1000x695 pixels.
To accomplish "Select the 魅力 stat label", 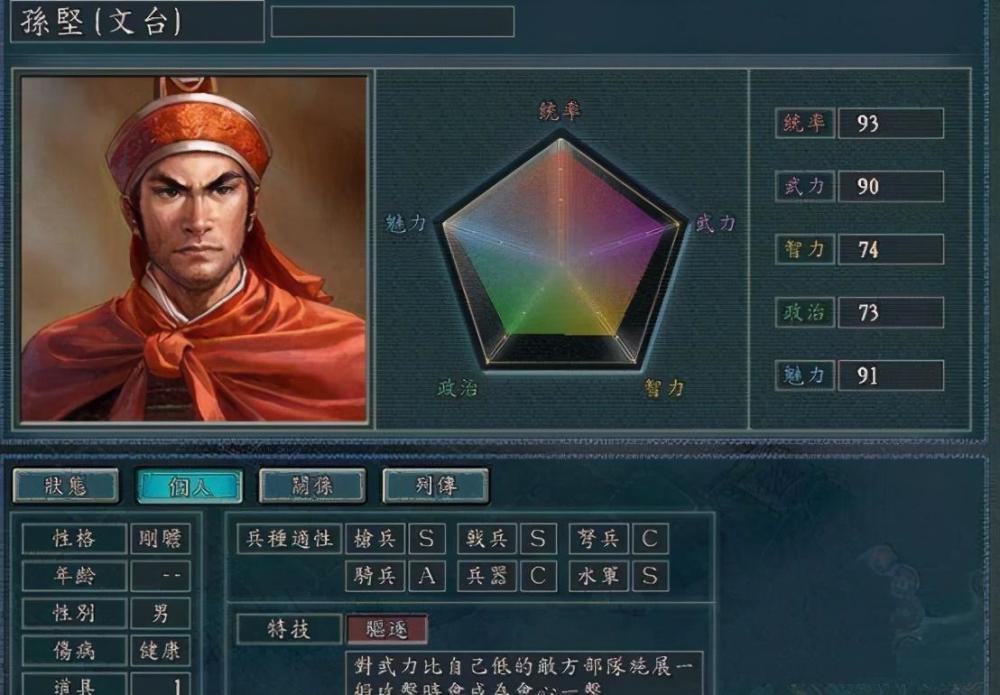I will [804, 375].
